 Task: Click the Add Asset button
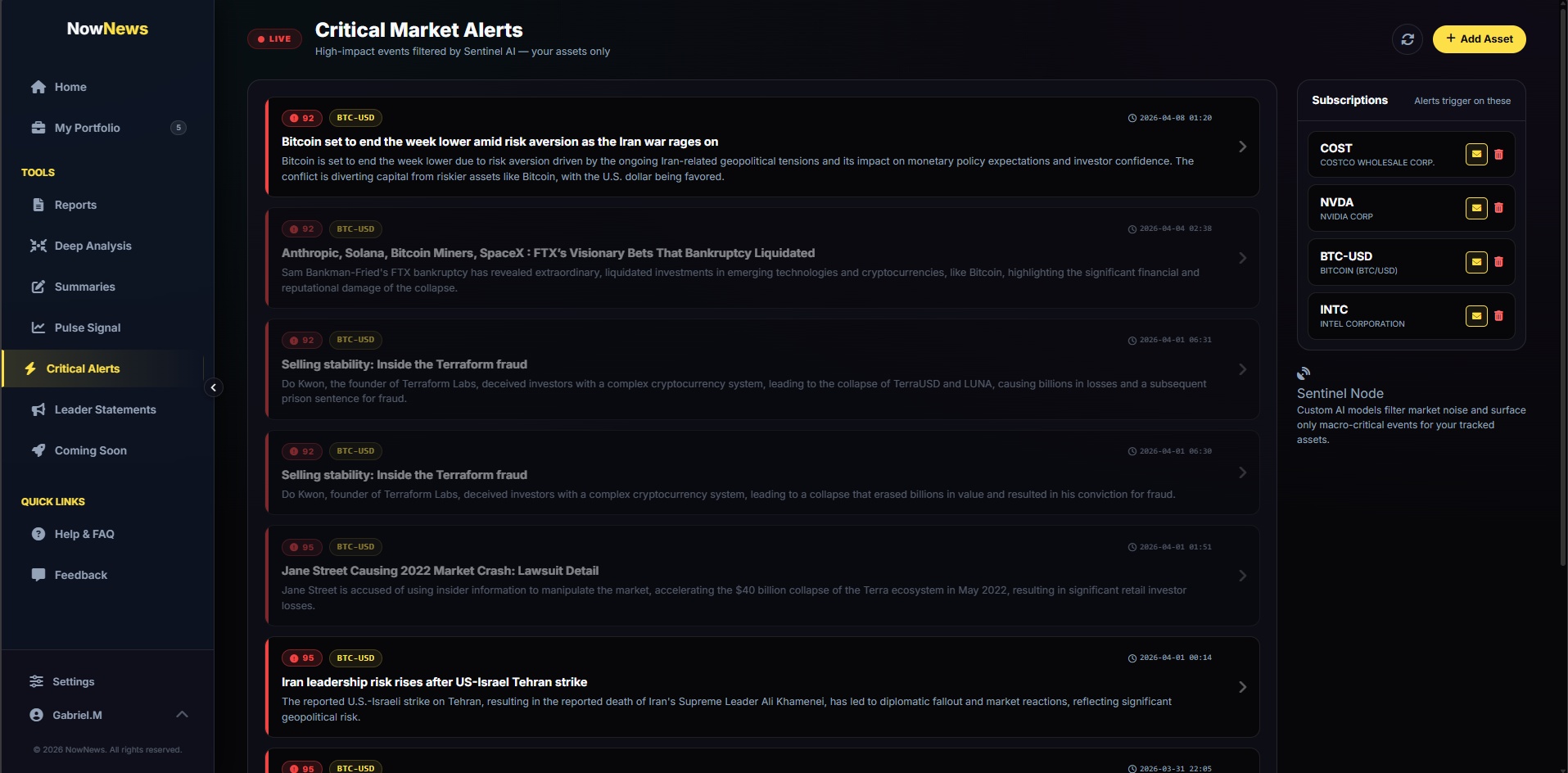(x=1479, y=38)
